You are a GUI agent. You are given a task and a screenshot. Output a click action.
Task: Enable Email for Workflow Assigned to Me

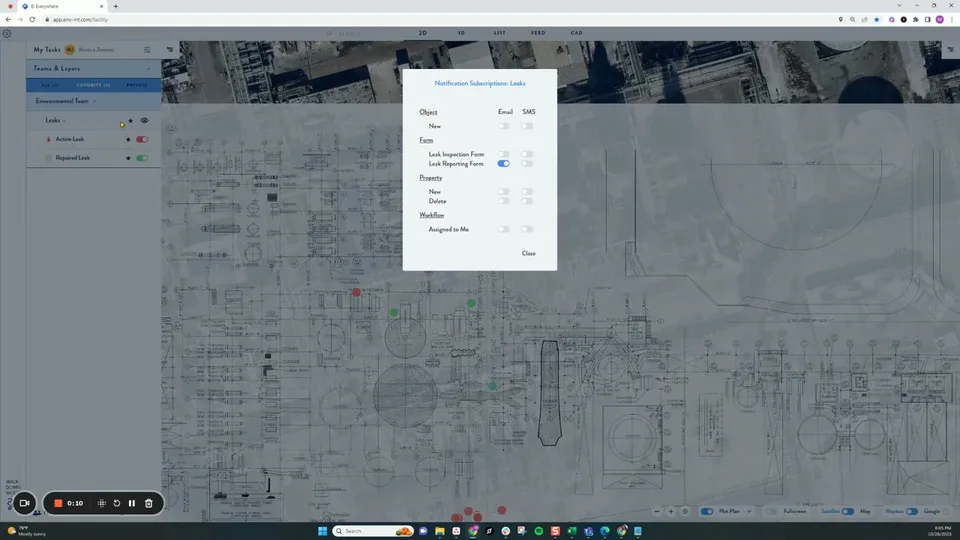coord(503,229)
